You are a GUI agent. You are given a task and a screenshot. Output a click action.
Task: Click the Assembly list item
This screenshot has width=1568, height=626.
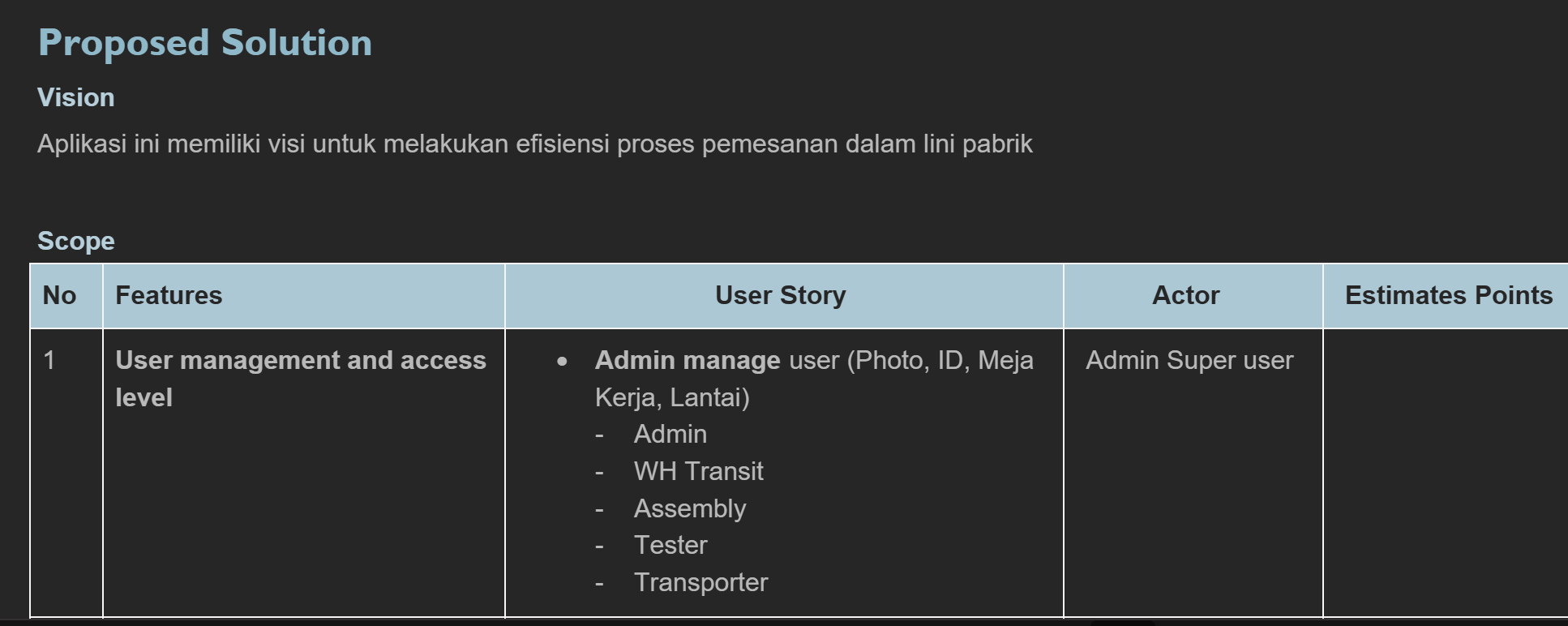[690, 508]
